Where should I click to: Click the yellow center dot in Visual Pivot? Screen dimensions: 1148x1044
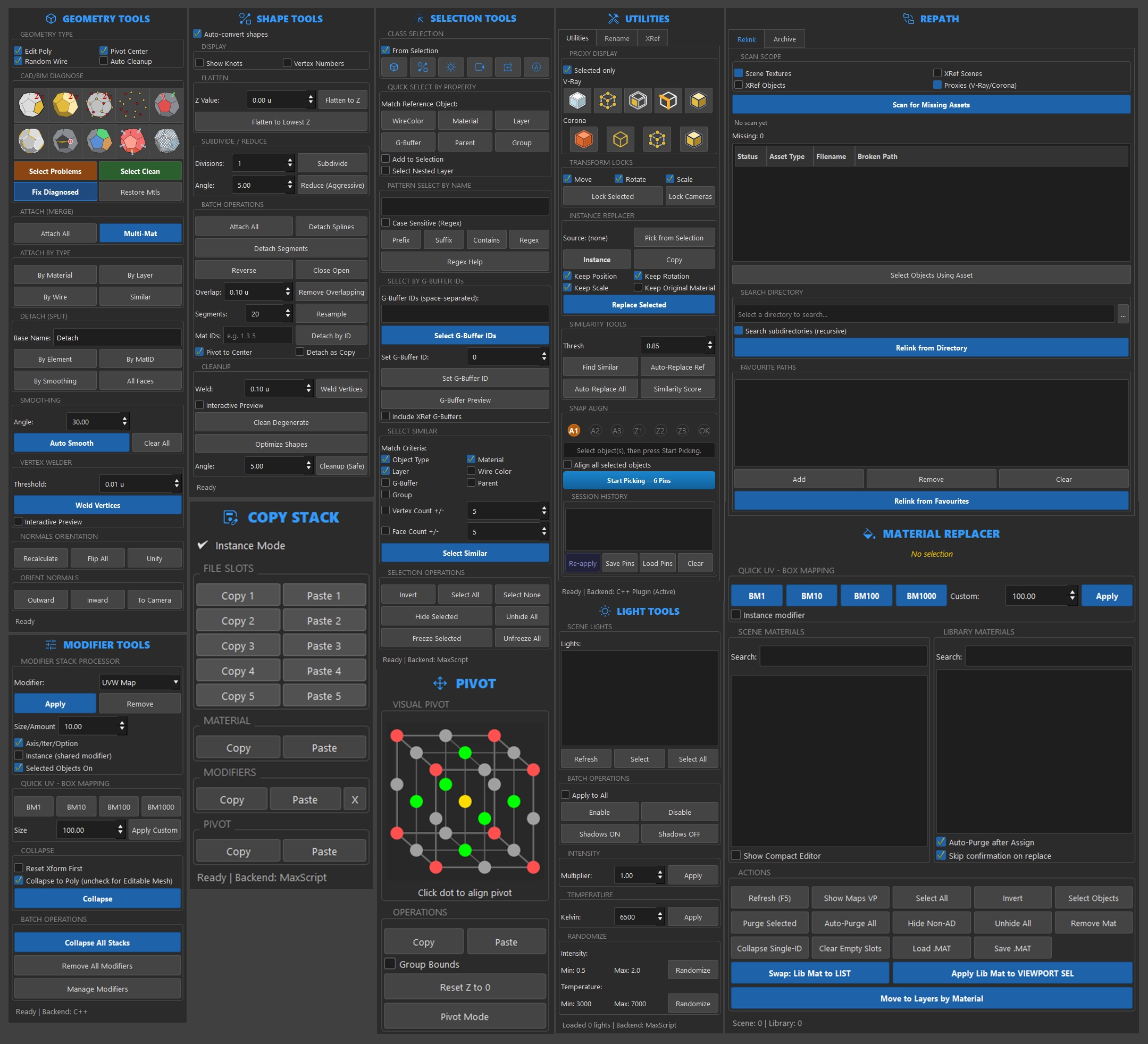[465, 801]
